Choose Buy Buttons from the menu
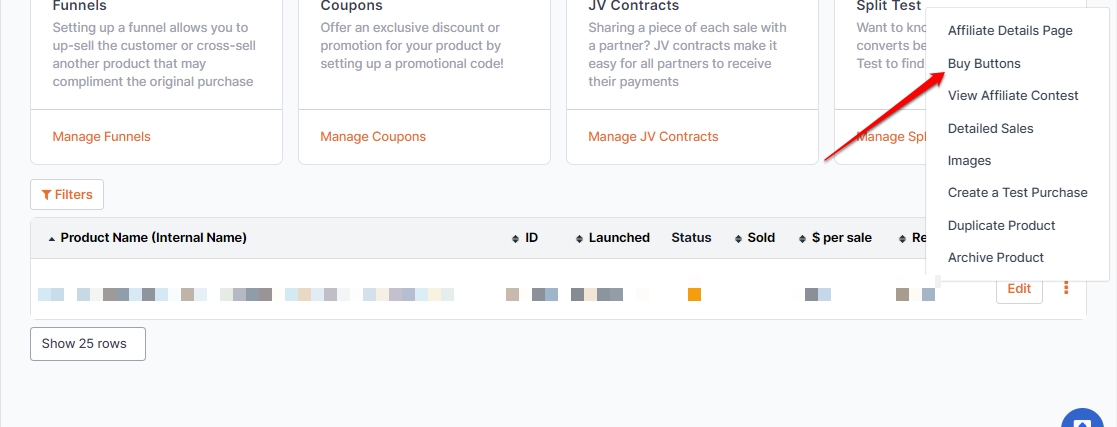1117x427 pixels. click(984, 63)
